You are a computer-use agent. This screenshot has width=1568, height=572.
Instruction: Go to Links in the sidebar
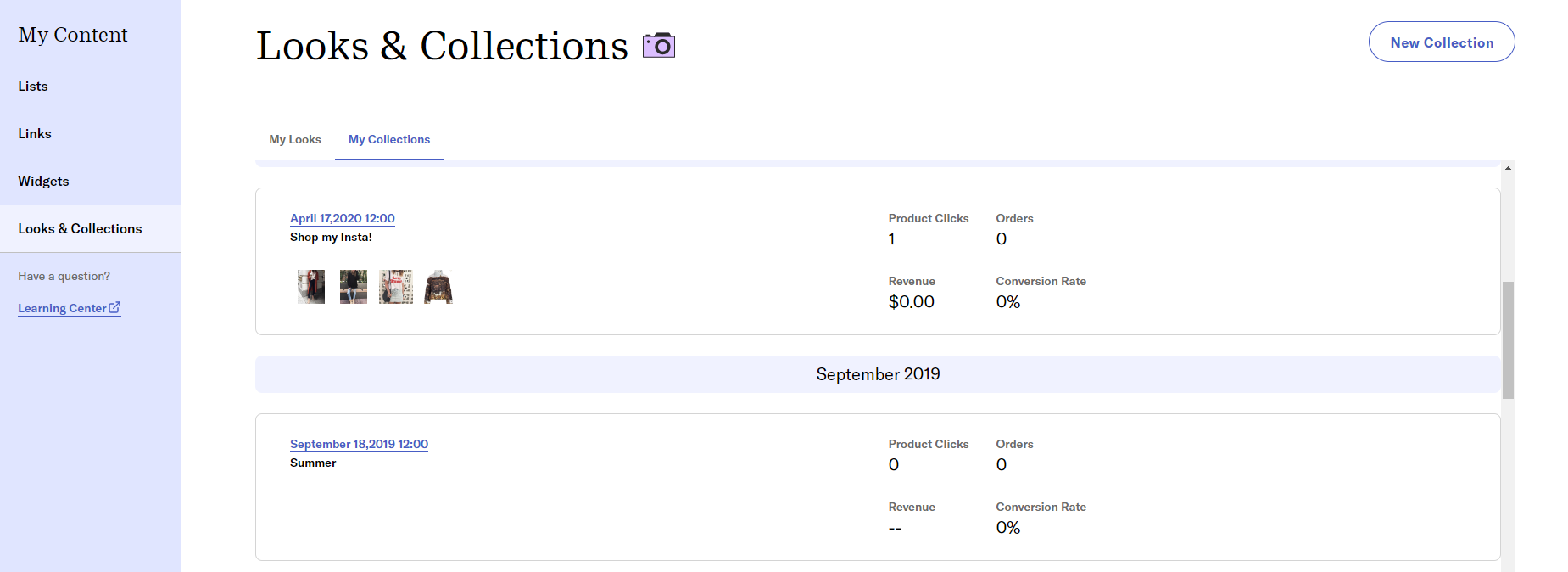pyautogui.click(x=35, y=133)
